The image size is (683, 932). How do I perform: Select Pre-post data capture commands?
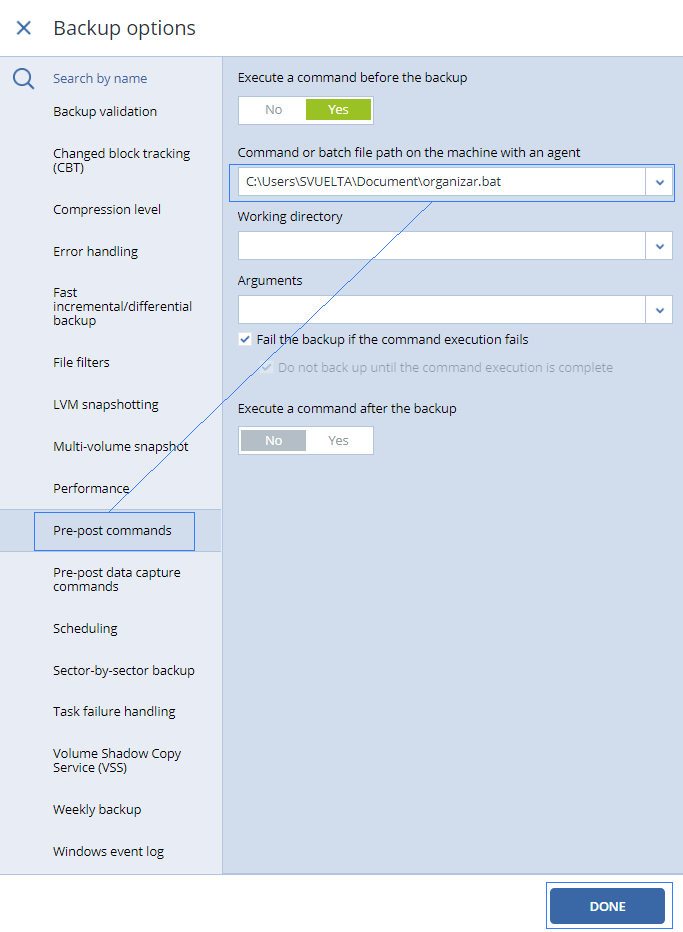pyautogui.click(x=116, y=580)
